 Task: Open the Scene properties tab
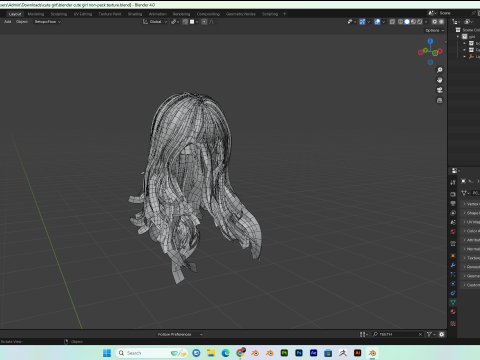(453, 222)
